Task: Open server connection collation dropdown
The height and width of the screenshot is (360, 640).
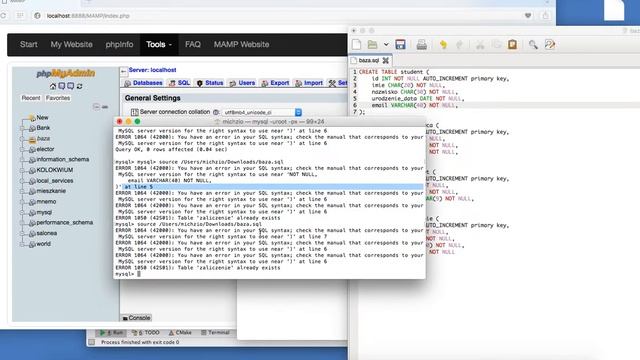Action: (262, 112)
